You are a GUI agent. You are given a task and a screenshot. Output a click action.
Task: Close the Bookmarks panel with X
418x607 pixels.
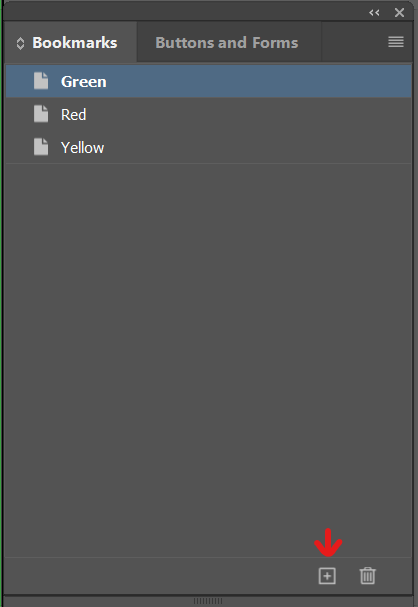tap(399, 13)
